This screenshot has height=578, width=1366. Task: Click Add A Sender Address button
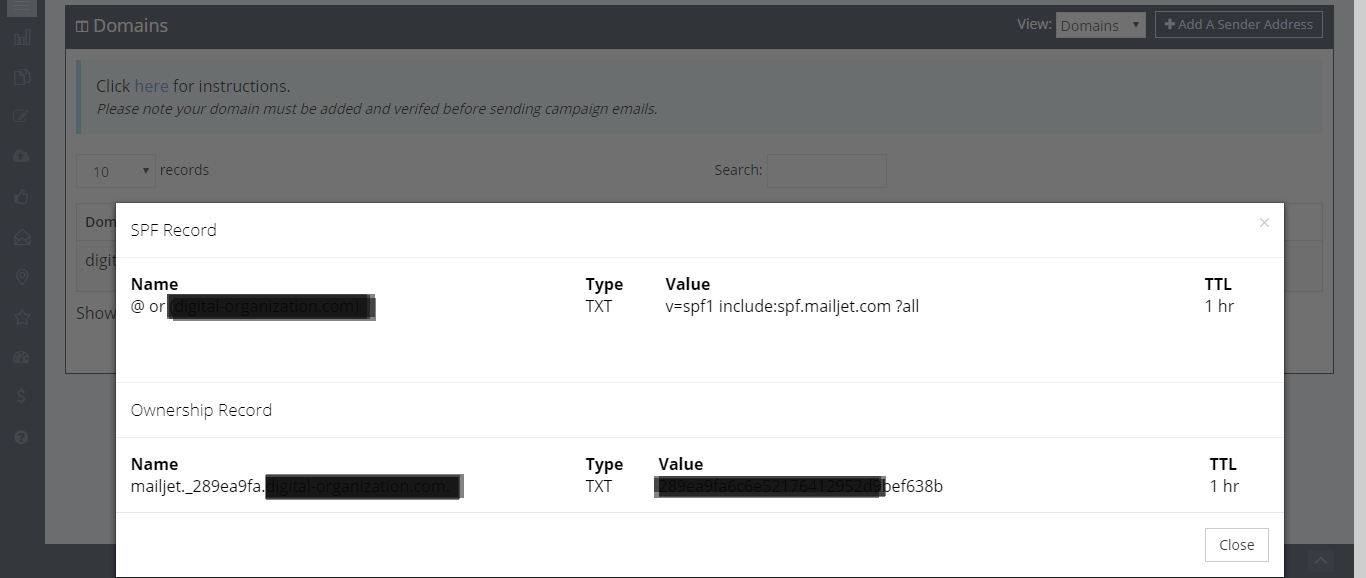(1238, 25)
